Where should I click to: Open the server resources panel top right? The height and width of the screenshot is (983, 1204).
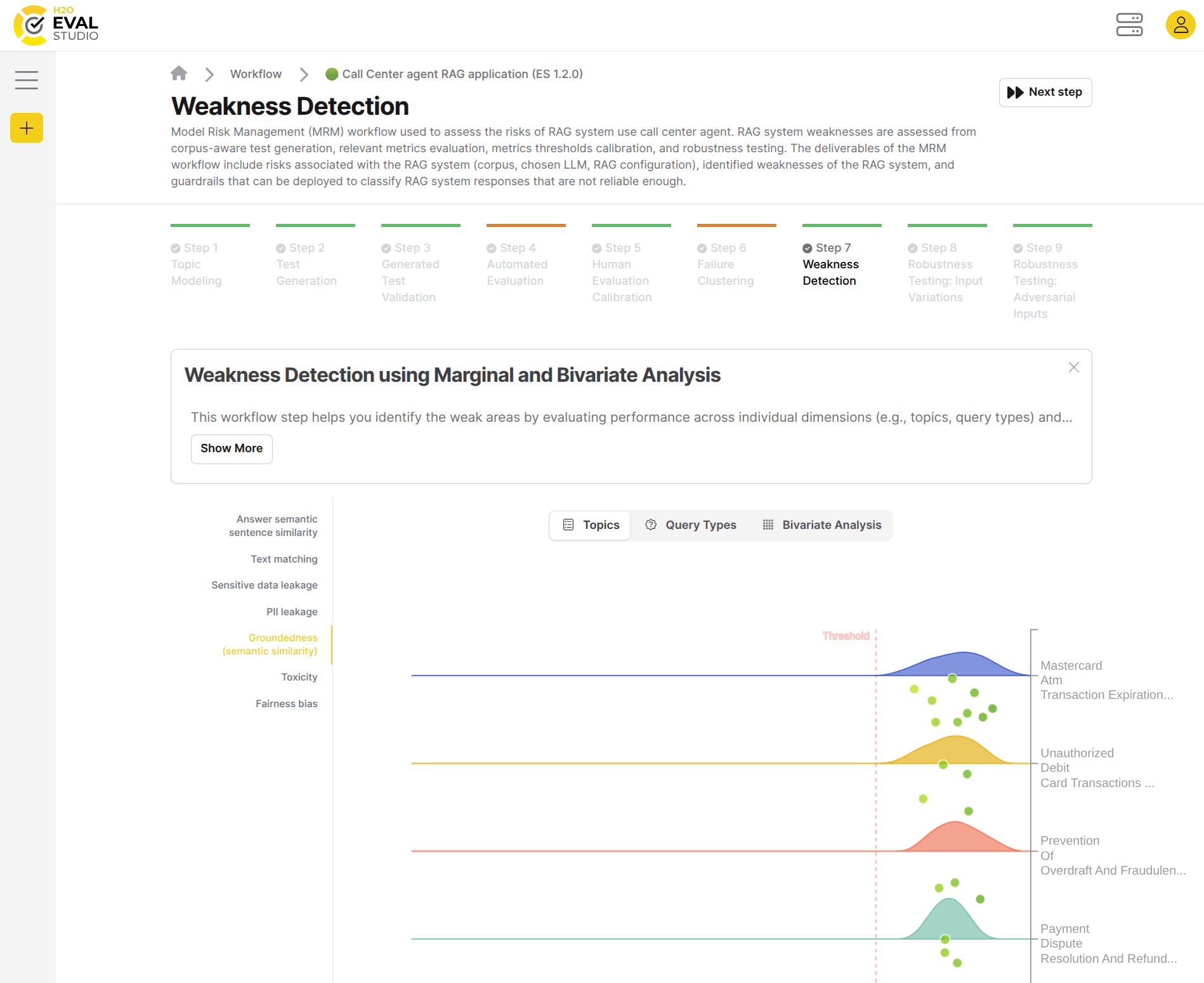(1129, 25)
